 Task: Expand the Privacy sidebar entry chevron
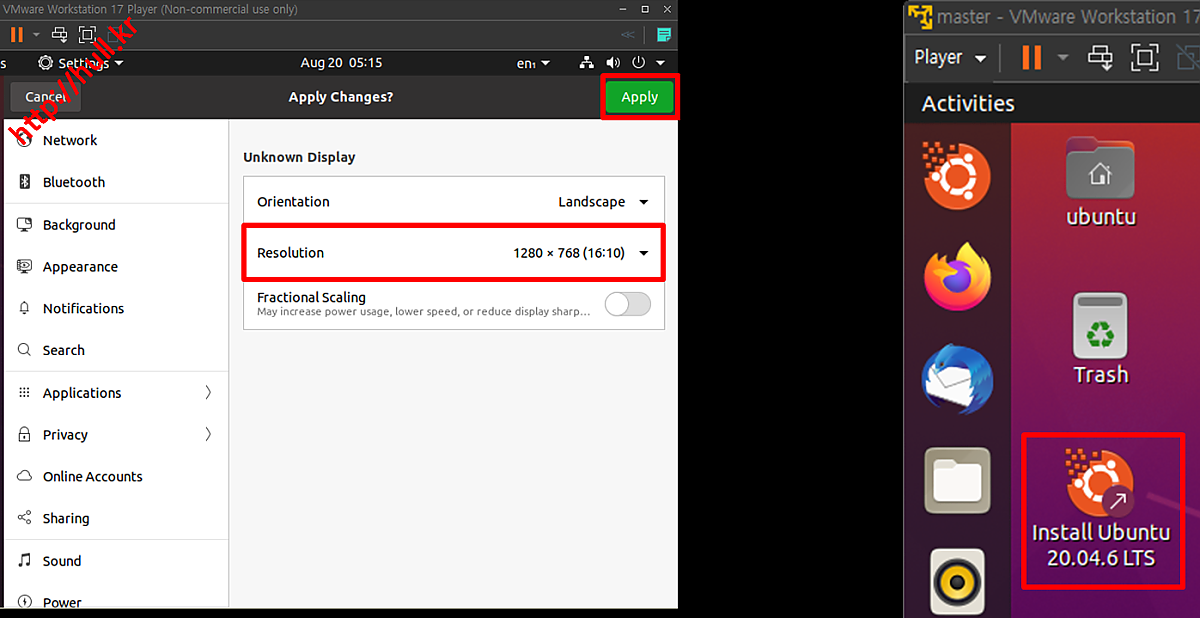208,435
